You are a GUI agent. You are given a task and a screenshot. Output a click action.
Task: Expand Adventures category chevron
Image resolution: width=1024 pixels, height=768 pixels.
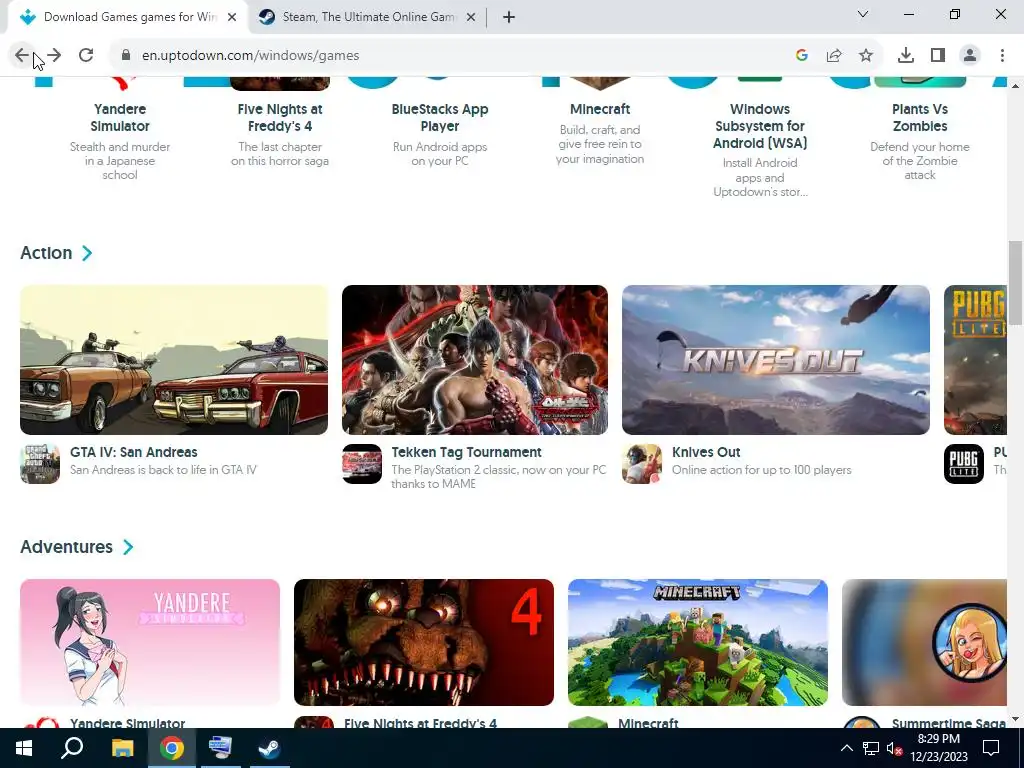point(128,547)
